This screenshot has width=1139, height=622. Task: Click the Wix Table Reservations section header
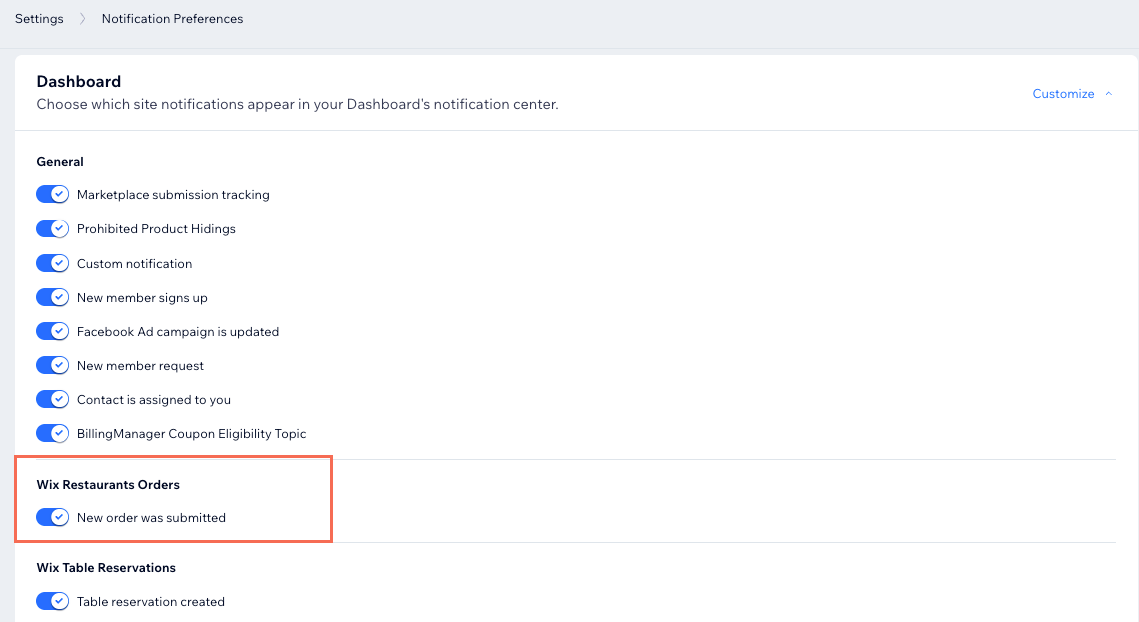point(105,567)
